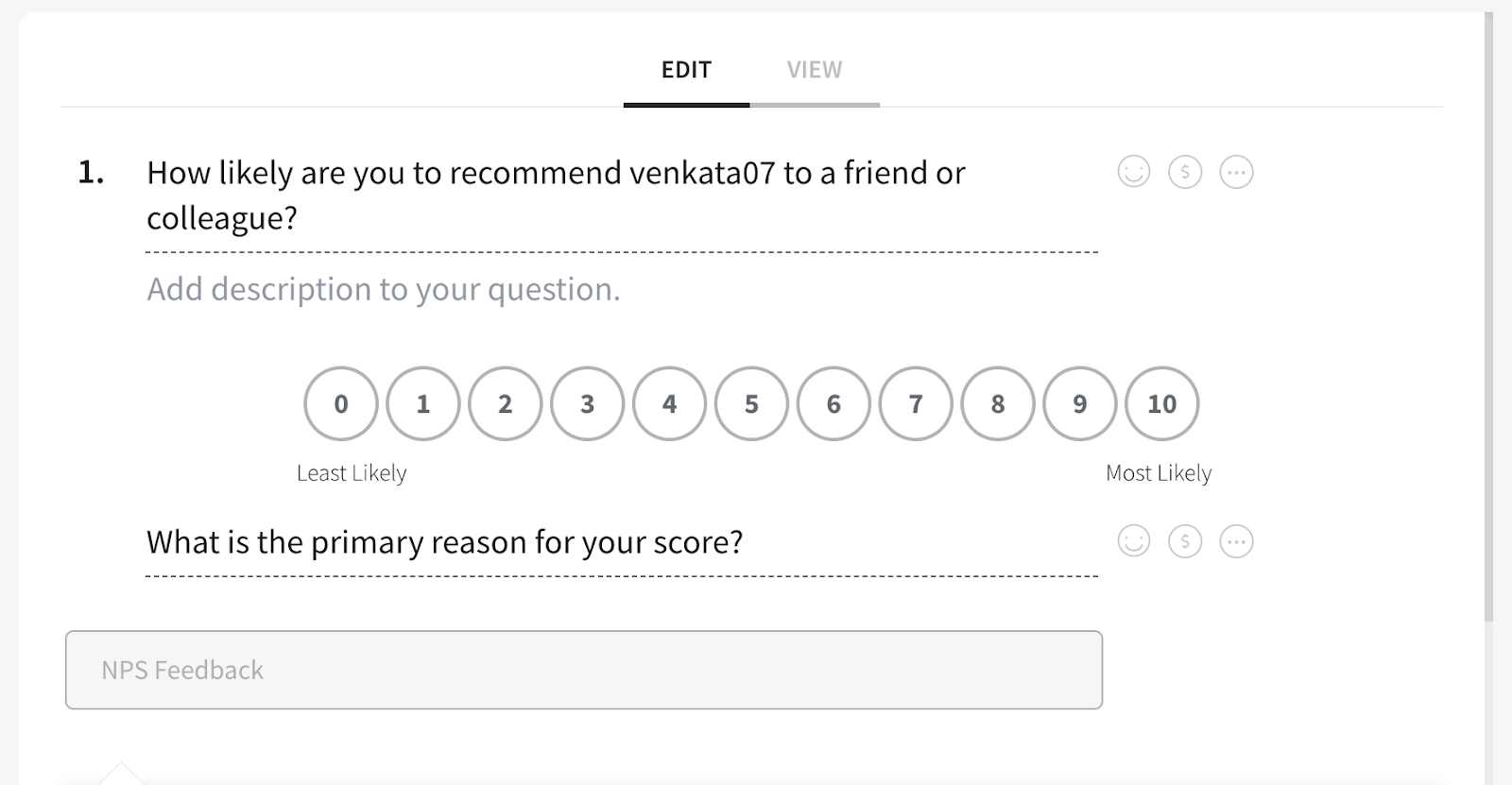This screenshot has height=785, width=1512.
Task: Click smiley icon beside the recommend question
Action: [x=1133, y=172]
